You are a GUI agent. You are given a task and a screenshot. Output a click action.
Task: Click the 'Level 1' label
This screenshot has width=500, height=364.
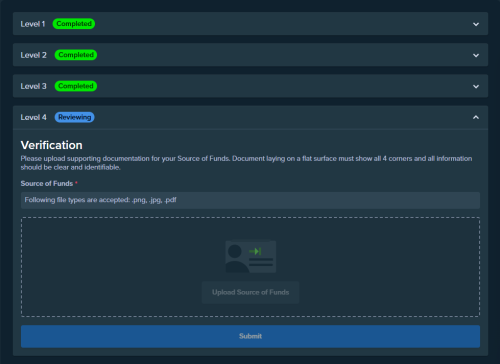tap(33, 24)
